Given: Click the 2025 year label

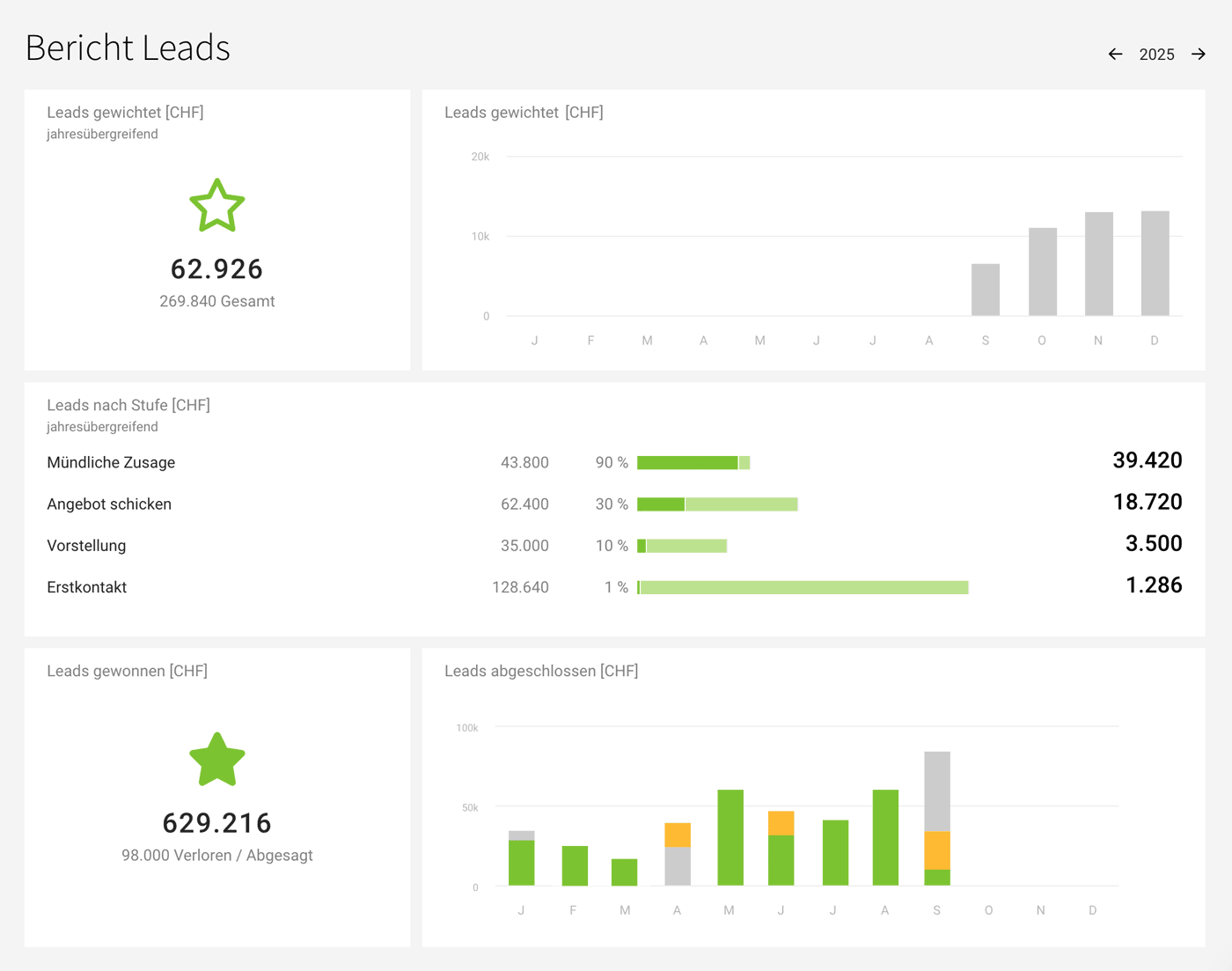Looking at the screenshot, I should tap(1156, 54).
